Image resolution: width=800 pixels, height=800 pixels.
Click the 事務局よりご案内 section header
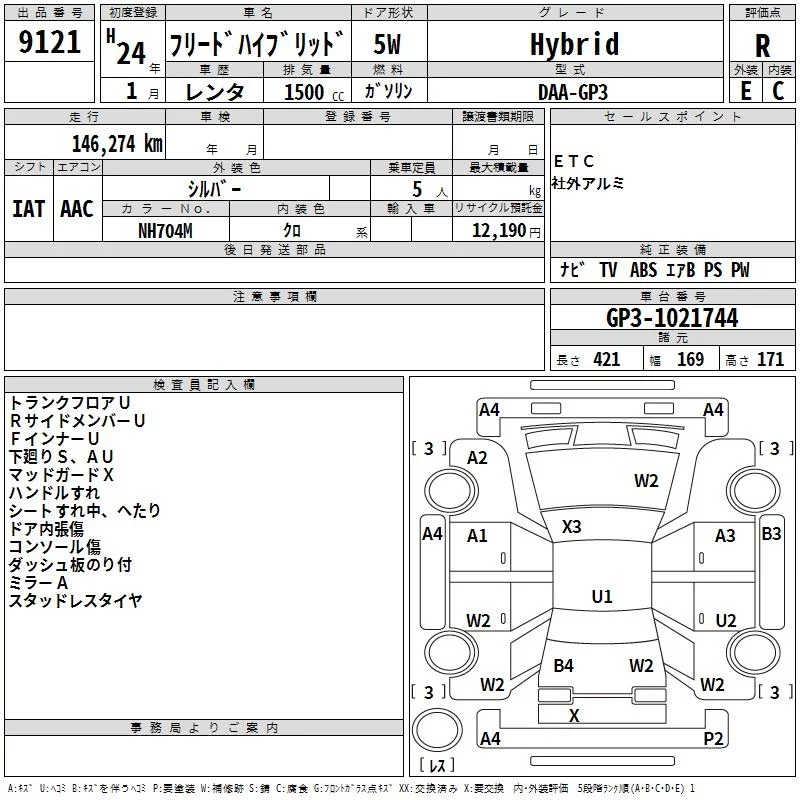click(x=204, y=728)
